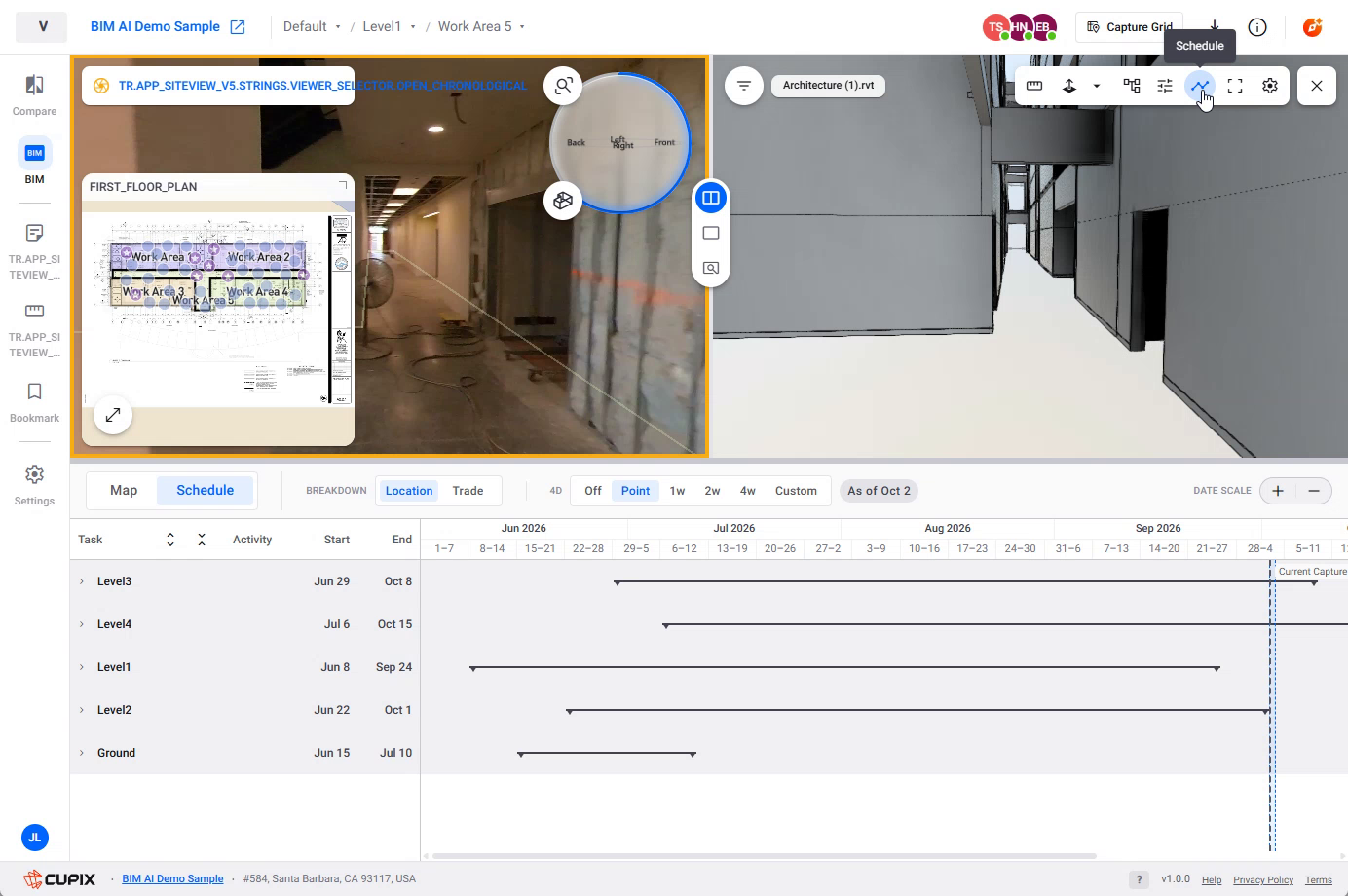Click the download arrow icon

[1215, 26]
